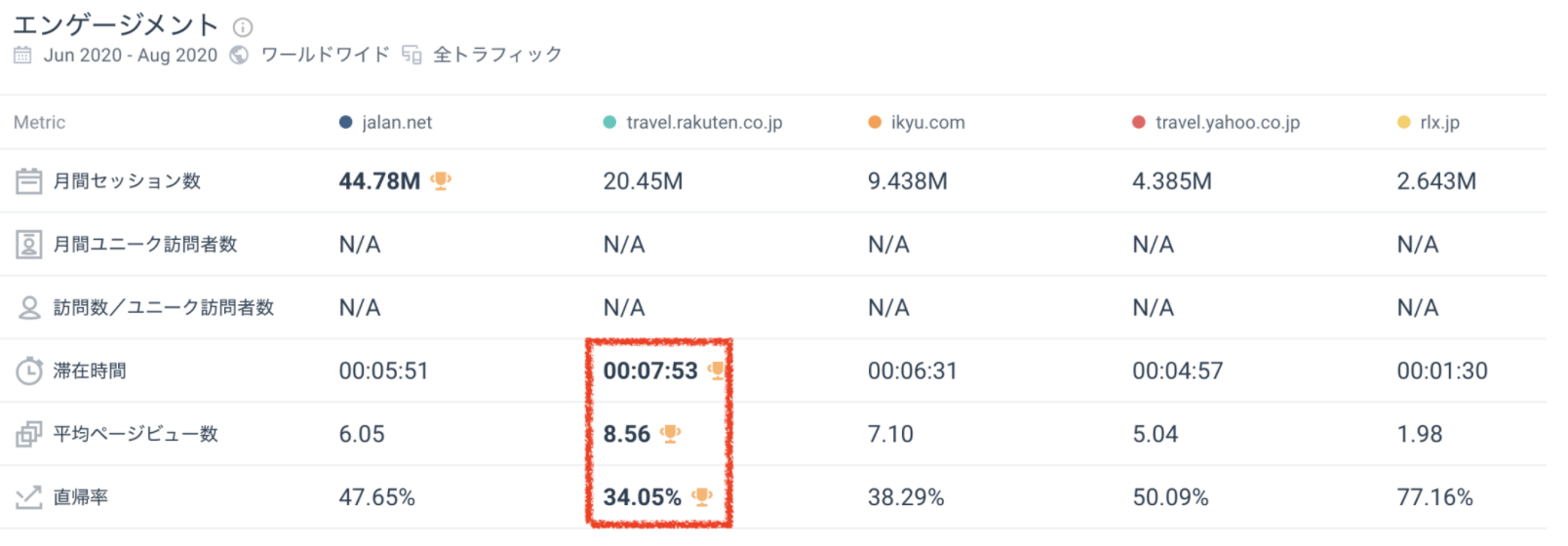
Task: Click the ikyu.com orange color dot
Action: [x=875, y=123]
